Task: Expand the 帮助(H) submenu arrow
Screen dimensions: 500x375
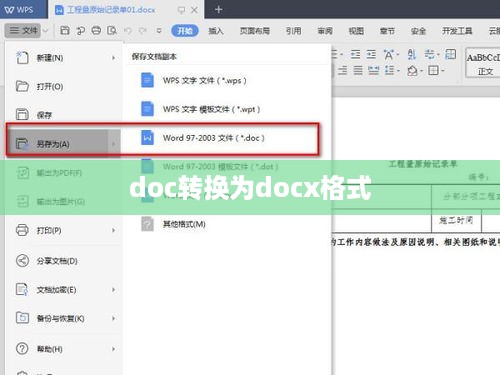Action: coord(114,349)
